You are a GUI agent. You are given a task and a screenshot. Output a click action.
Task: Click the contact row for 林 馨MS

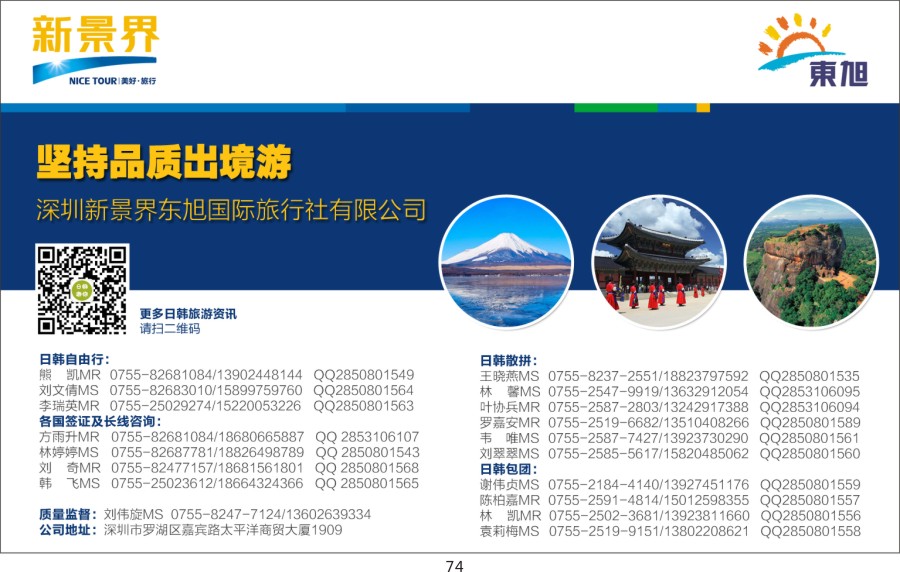(670, 392)
